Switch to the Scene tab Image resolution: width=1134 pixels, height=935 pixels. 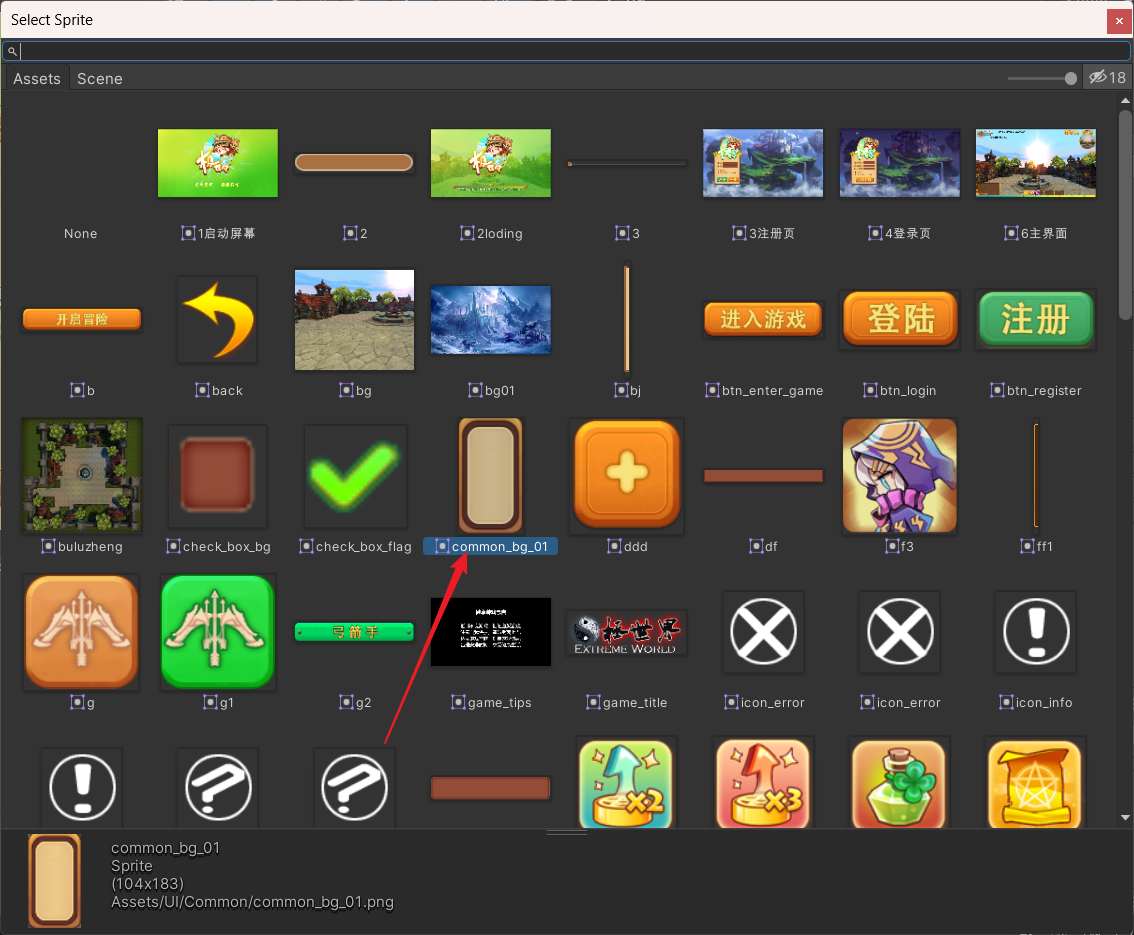click(x=100, y=79)
